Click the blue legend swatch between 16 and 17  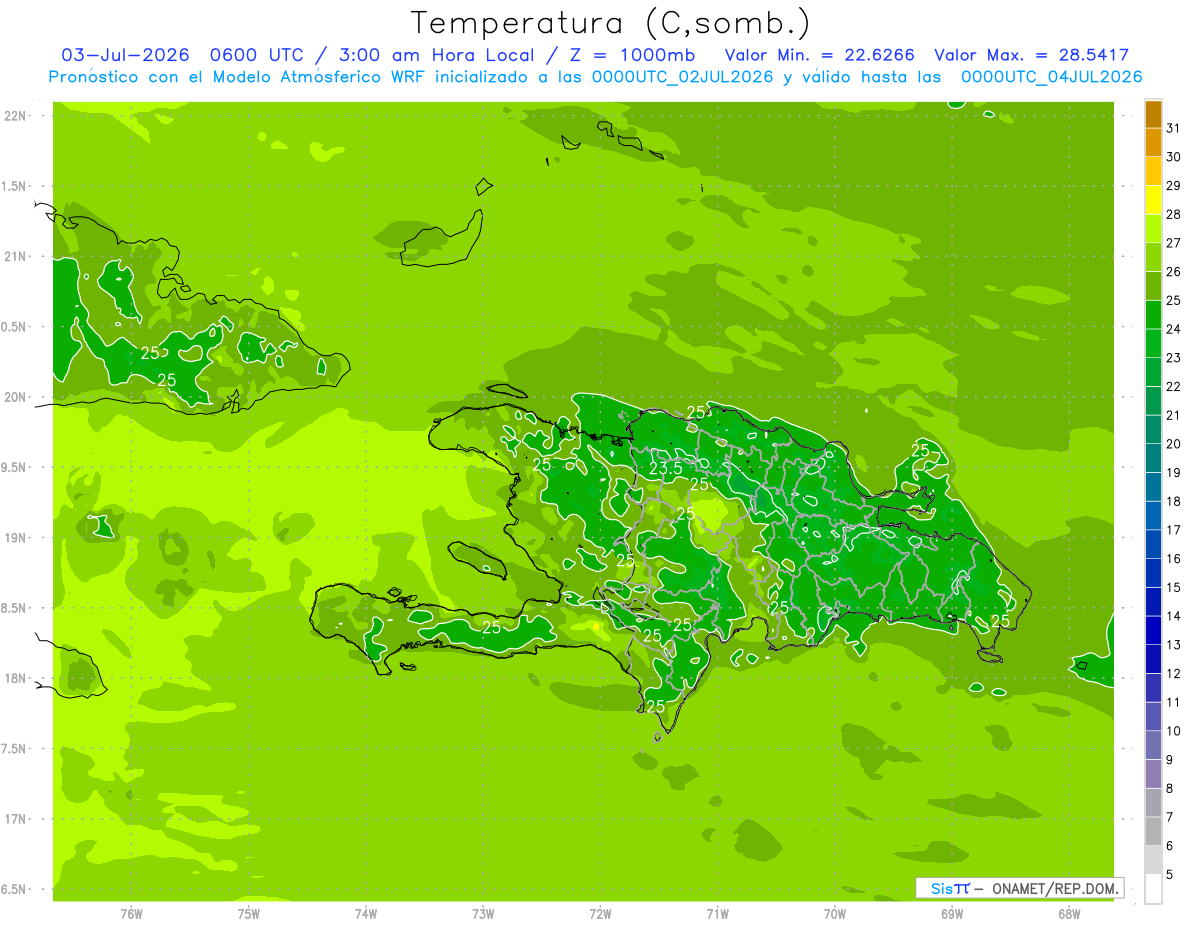pos(1153,544)
